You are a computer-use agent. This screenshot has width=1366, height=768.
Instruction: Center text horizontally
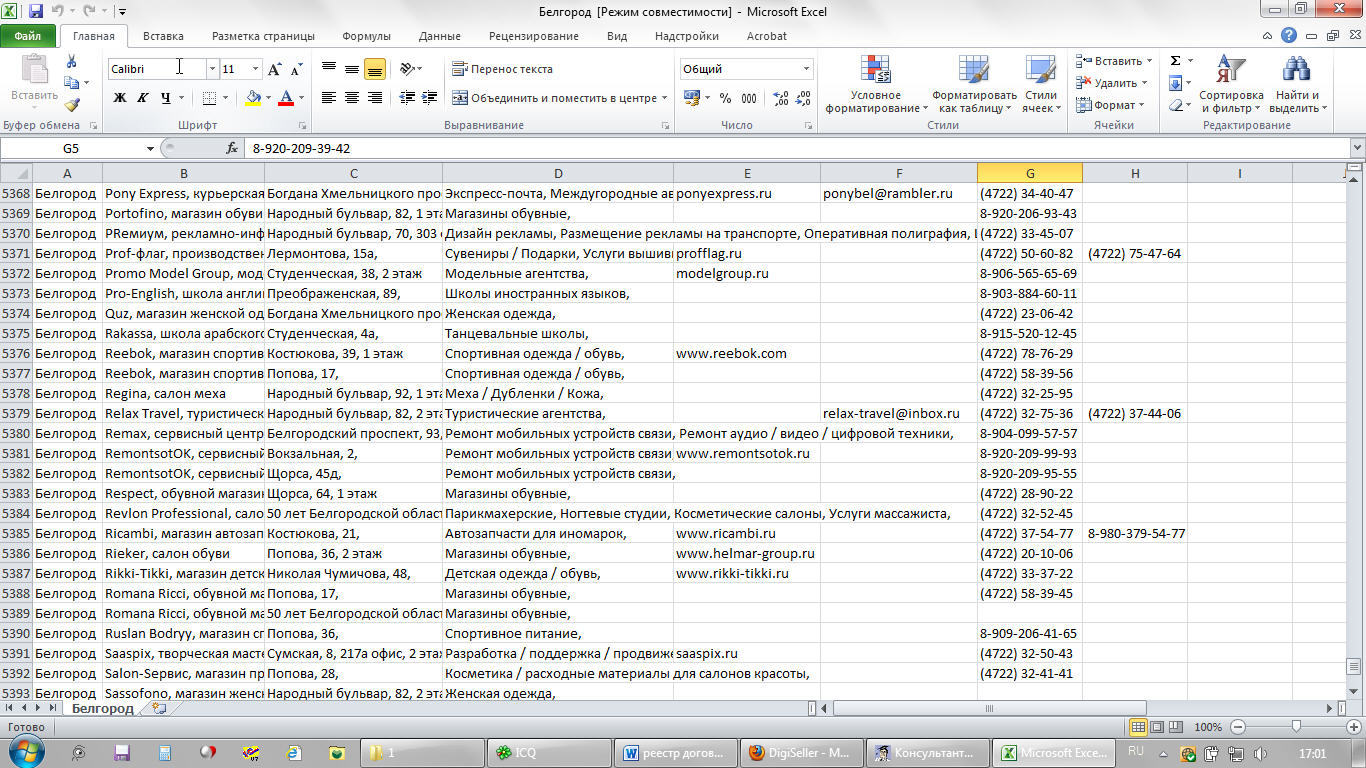coord(352,98)
